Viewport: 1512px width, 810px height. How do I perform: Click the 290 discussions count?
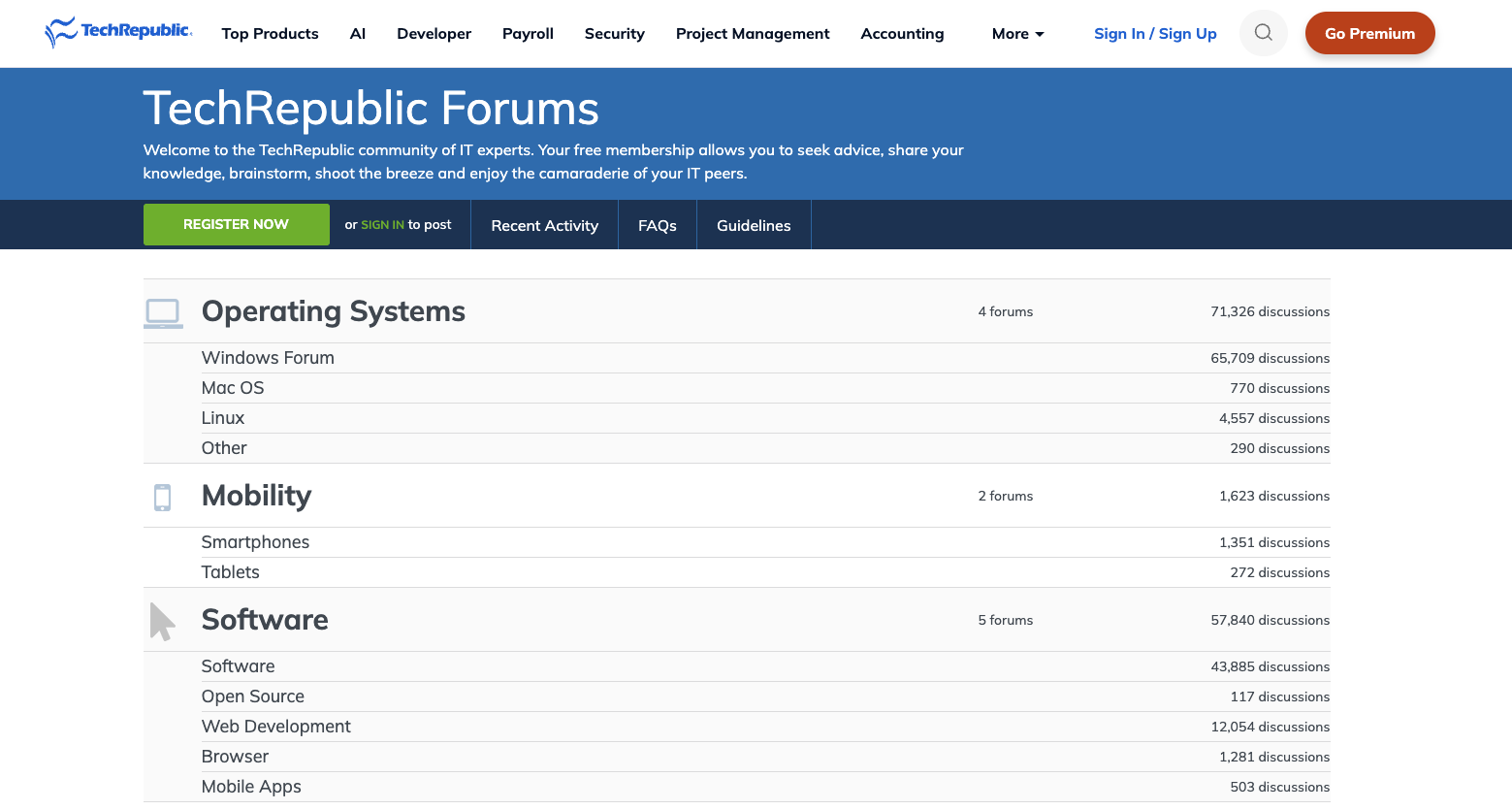click(x=1279, y=448)
